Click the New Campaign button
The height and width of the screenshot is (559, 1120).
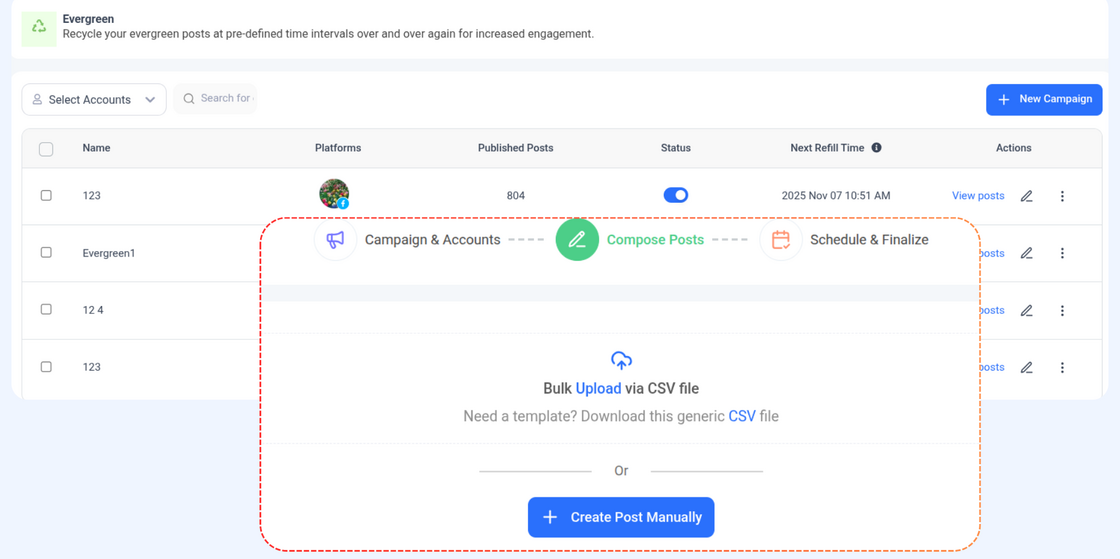(x=1044, y=99)
